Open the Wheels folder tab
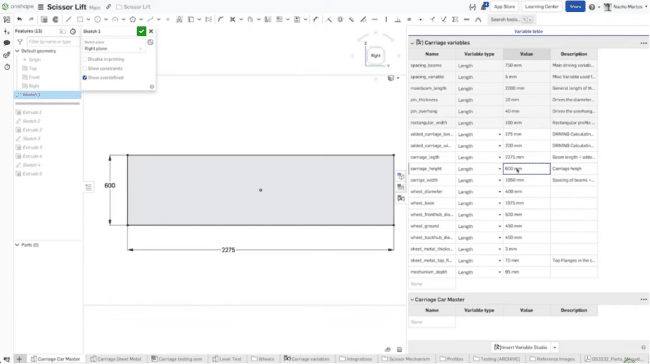 click(263, 359)
